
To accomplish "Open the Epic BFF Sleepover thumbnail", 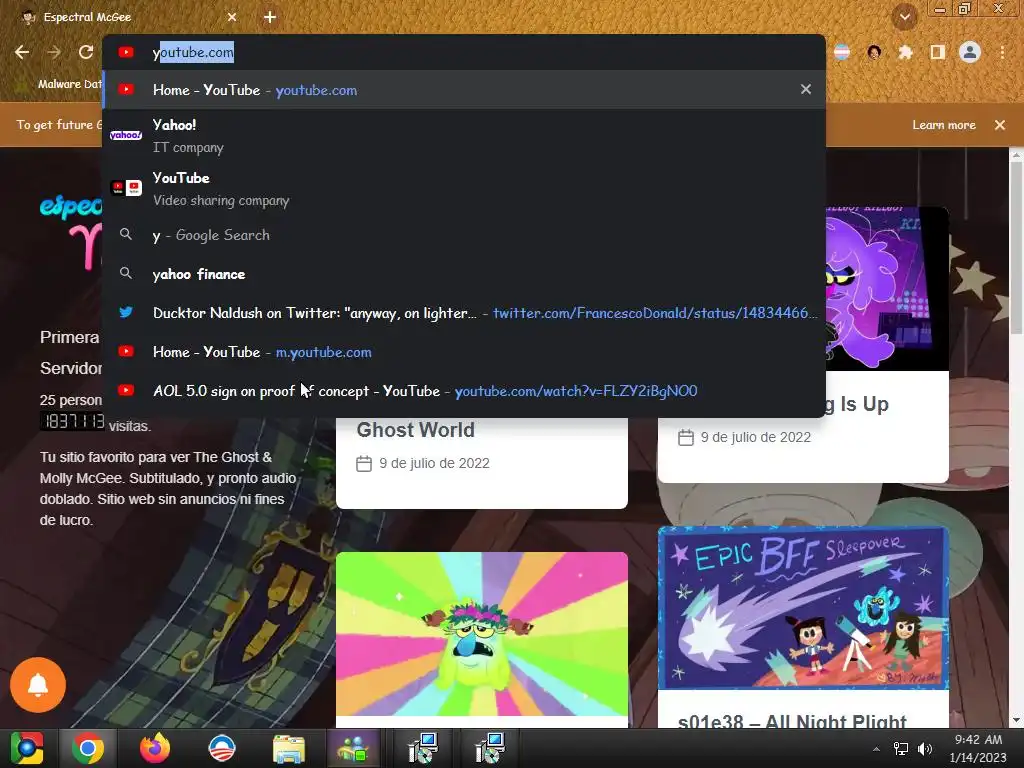I will (x=803, y=608).
